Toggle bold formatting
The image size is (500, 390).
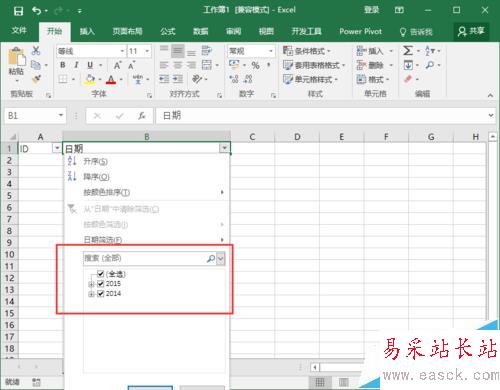(63, 65)
